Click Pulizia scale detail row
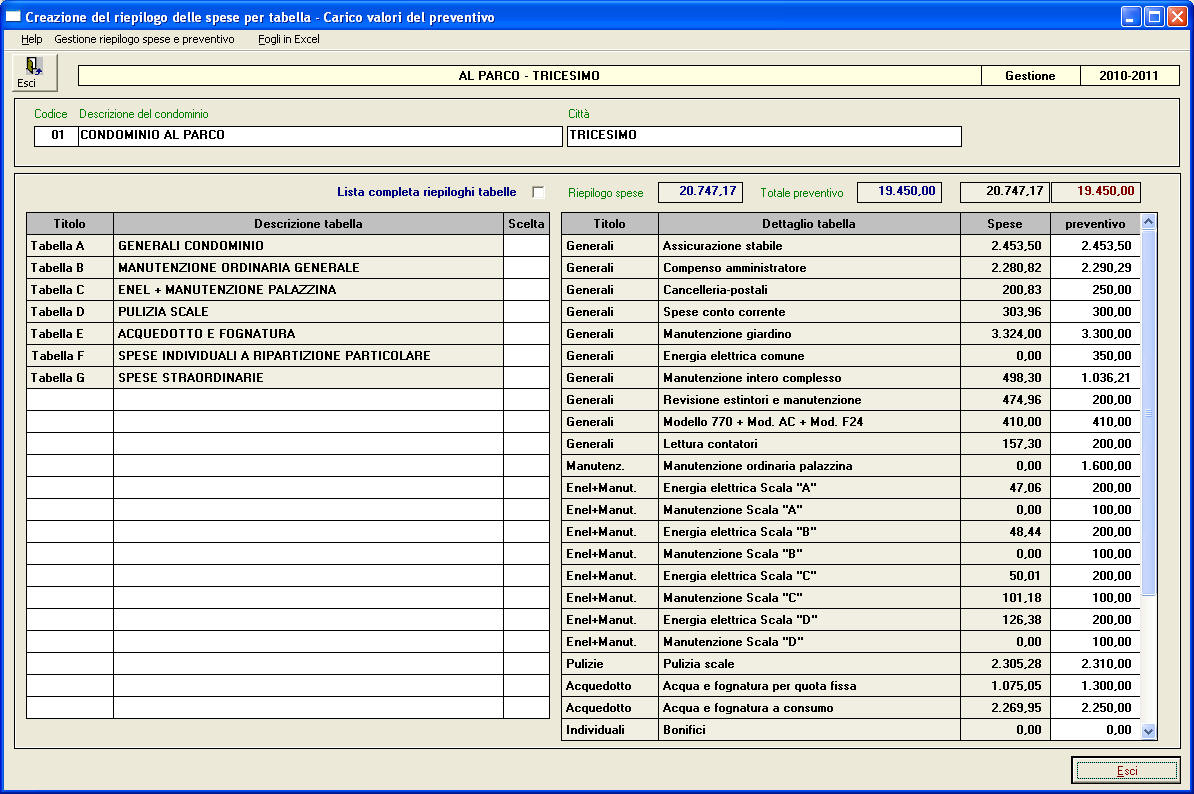Viewport: 1194px width, 794px height. pos(851,664)
